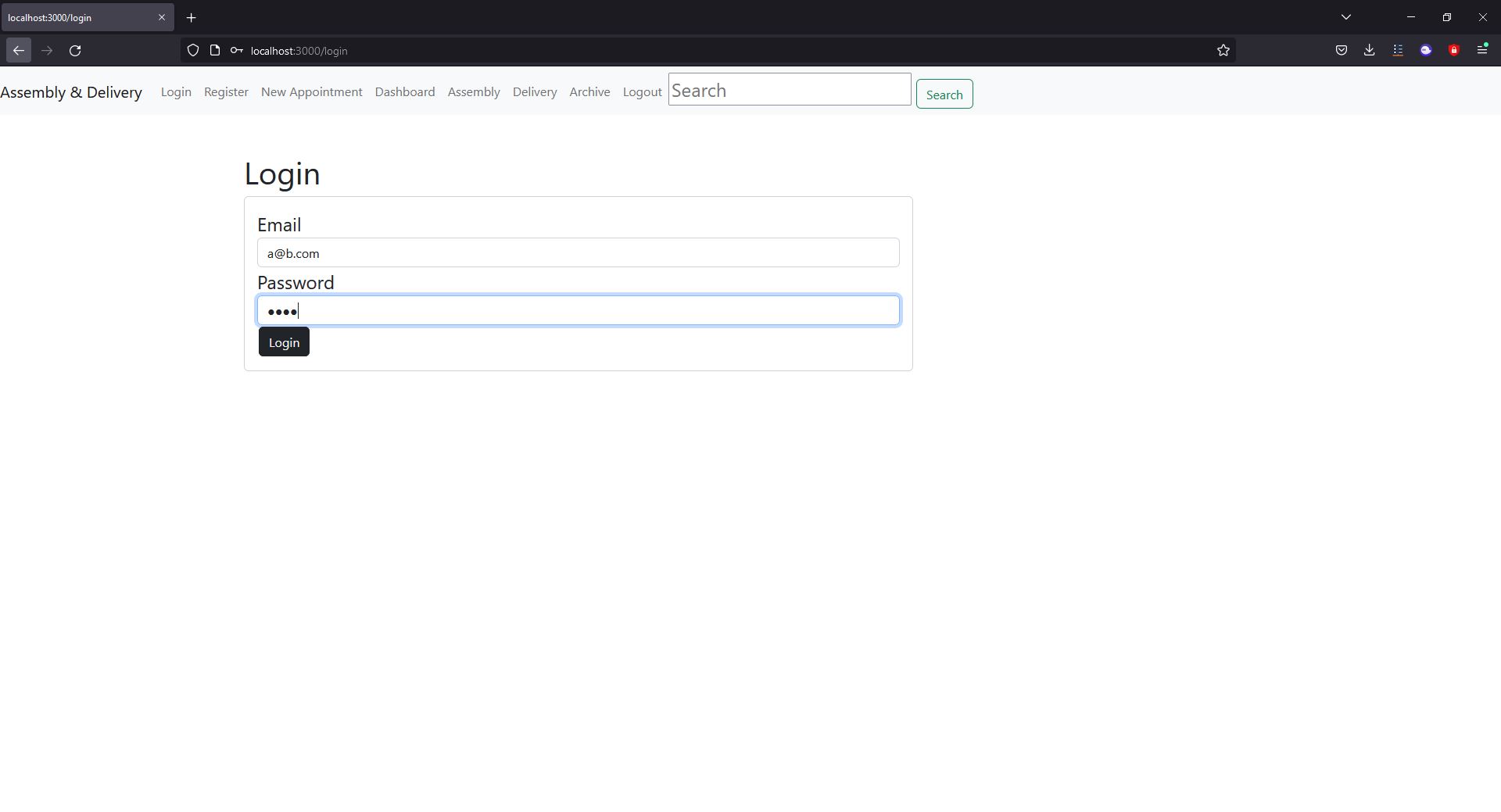Submit with the dark Login button
Image resolution: width=1501 pixels, height=812 pixels.
[x=284, y=342]
